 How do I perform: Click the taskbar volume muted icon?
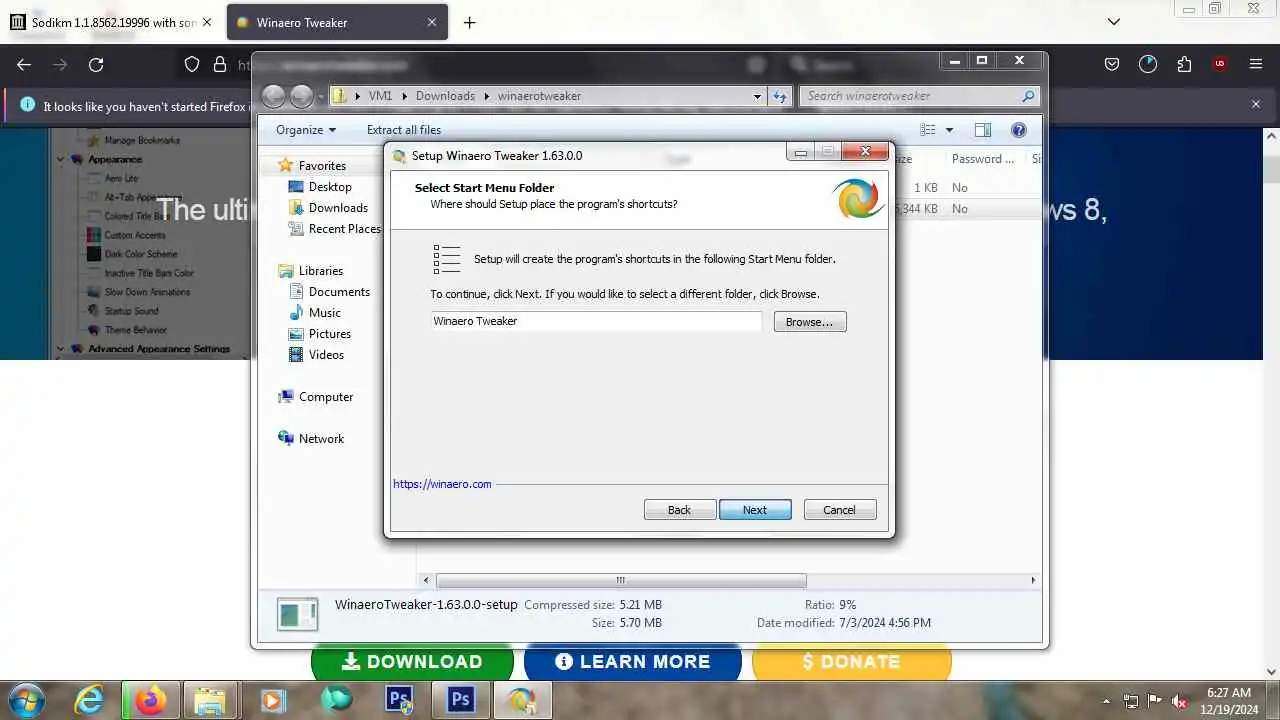click(x=1180, y=701)
